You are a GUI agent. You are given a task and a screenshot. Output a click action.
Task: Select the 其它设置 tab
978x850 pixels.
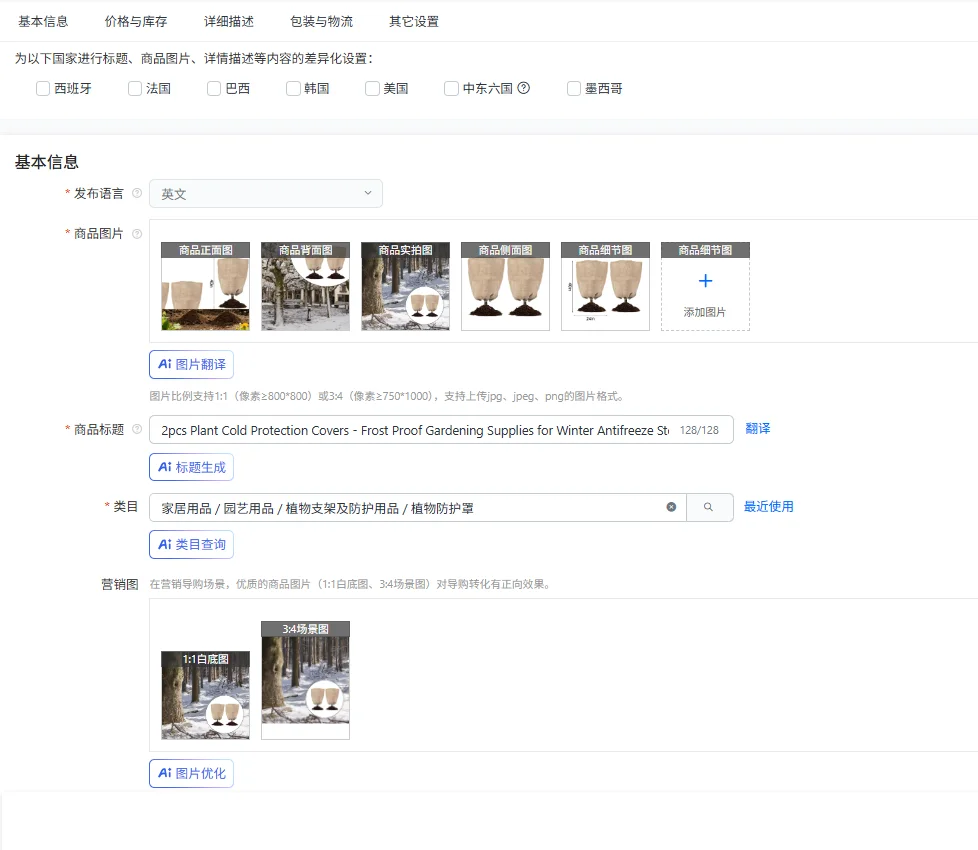click(414, 21)
